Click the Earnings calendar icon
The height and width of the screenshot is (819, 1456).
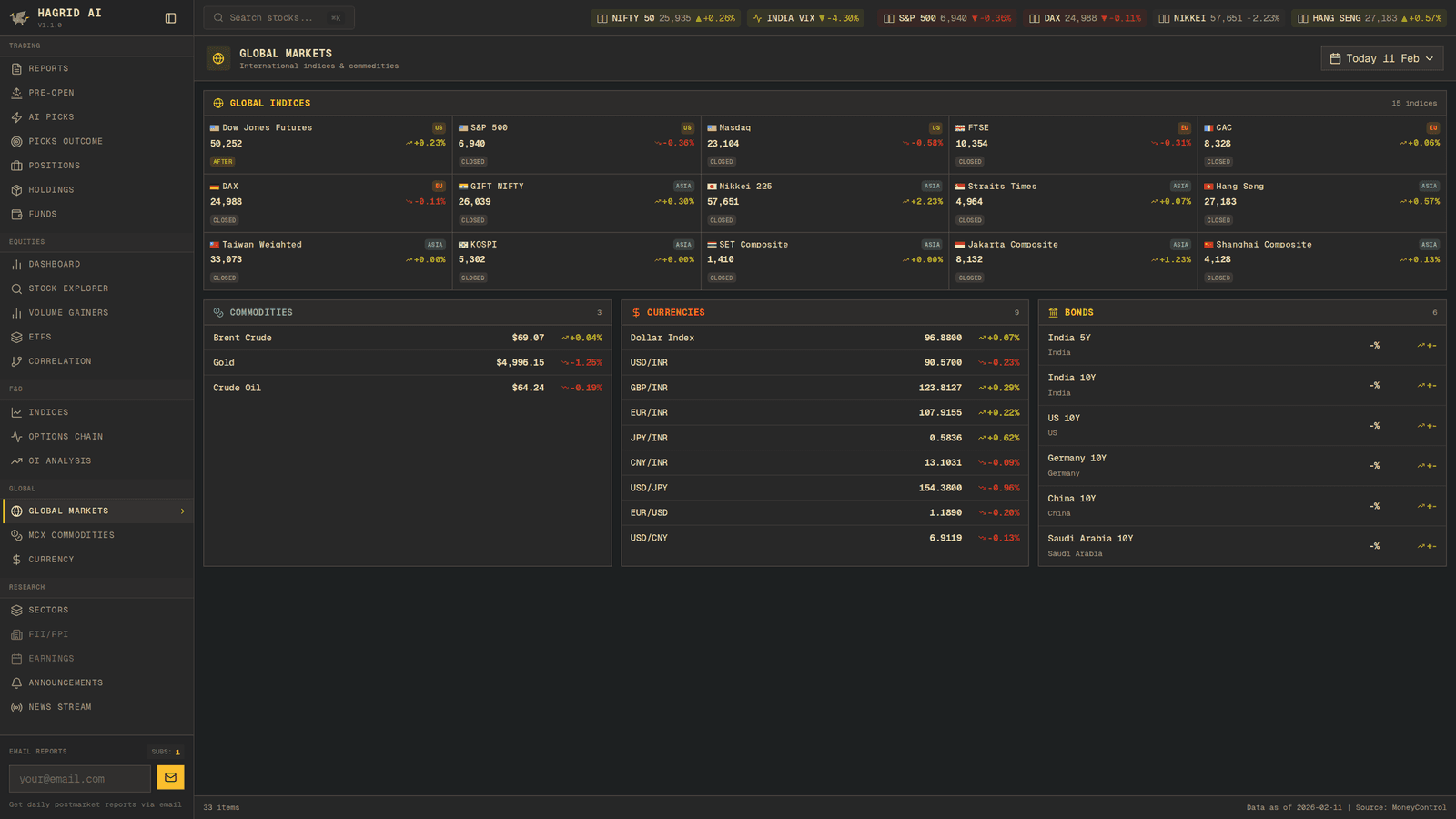[16, 659]
